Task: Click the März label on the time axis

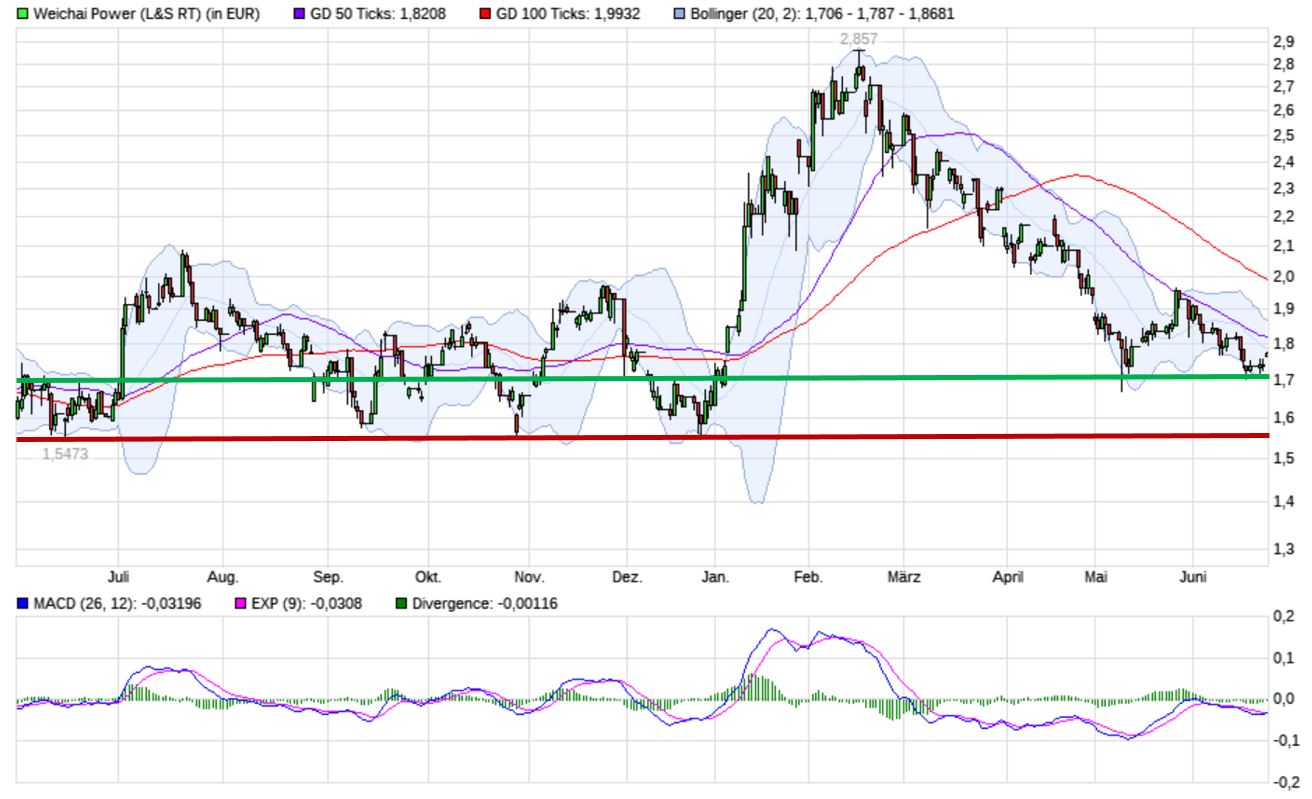Action: [903, 577]
